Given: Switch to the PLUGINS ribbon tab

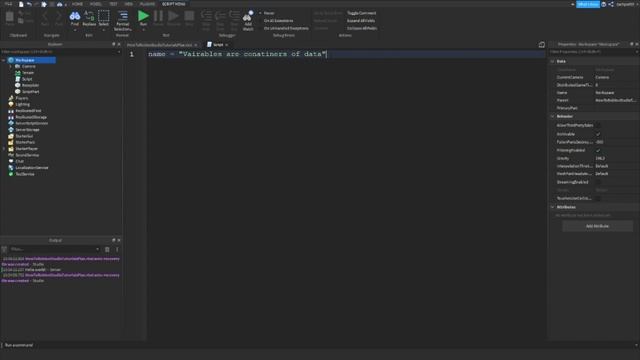Looking at the screenshot, I should point(147,4).
